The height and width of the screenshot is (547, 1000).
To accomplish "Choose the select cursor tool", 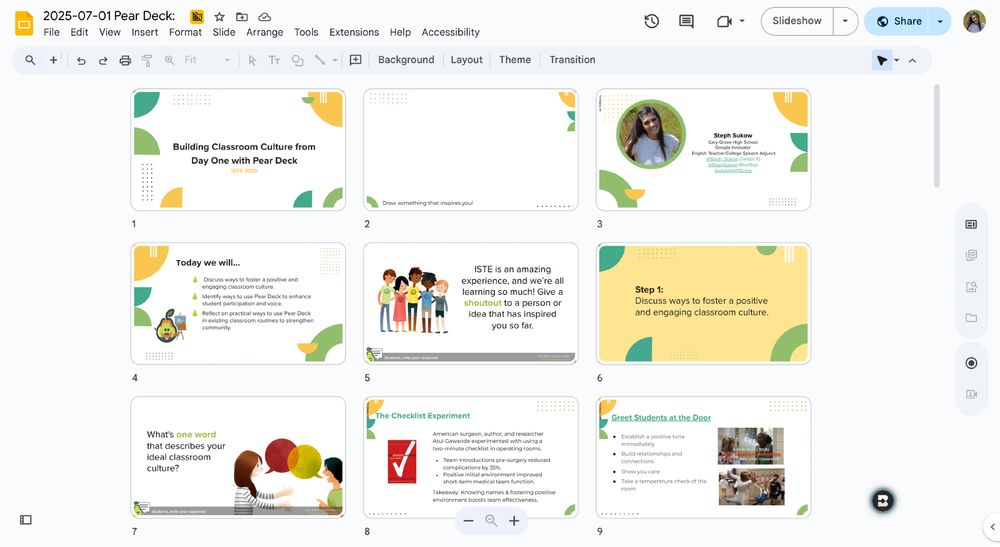I will [252, 61].
